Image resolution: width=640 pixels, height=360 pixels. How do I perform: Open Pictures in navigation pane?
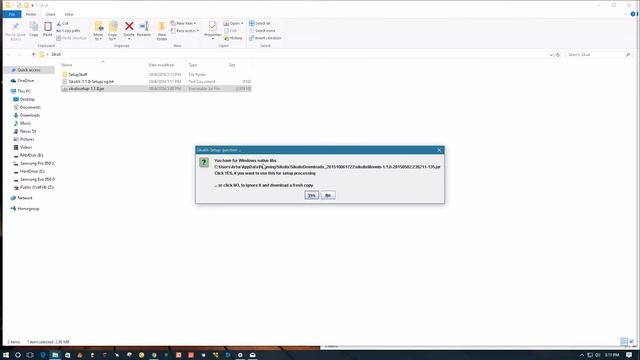(x=27, y=140)
